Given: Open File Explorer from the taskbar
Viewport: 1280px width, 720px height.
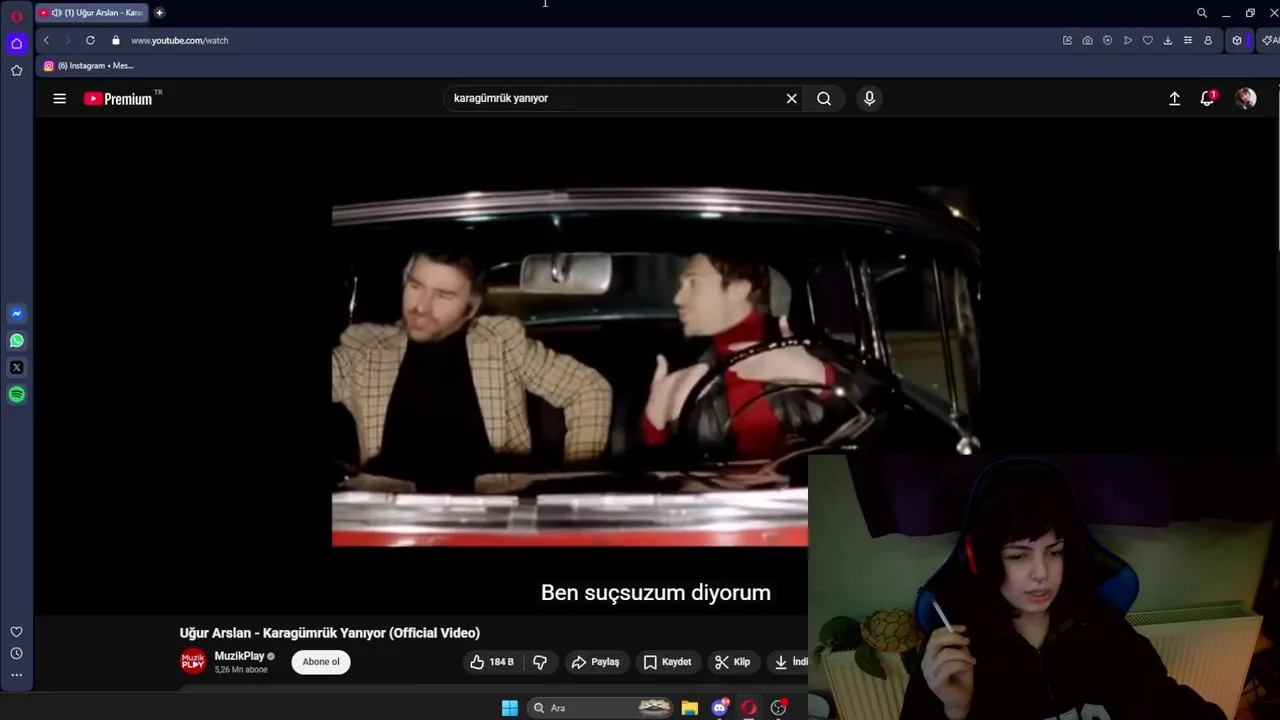Looking at the screenshot, I should pyautogui.click(x=689, y=708).
